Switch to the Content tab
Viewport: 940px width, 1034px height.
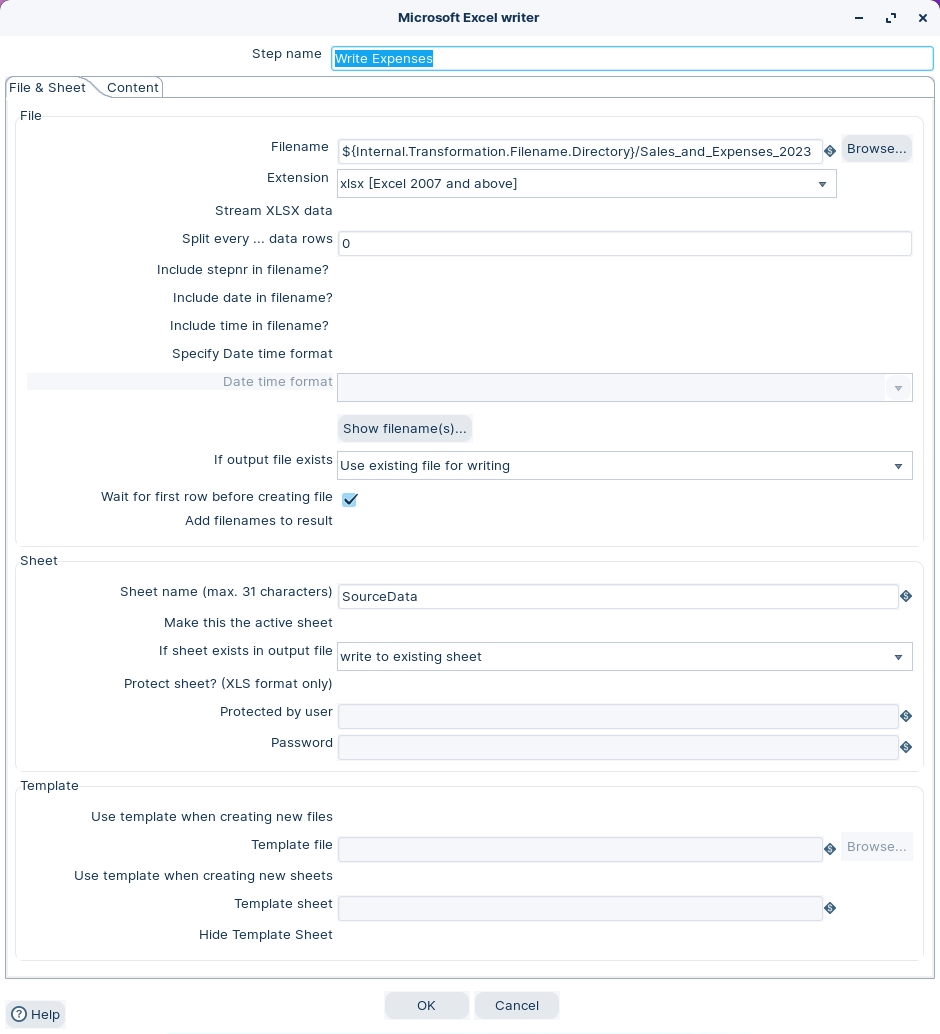click(132, 88)
